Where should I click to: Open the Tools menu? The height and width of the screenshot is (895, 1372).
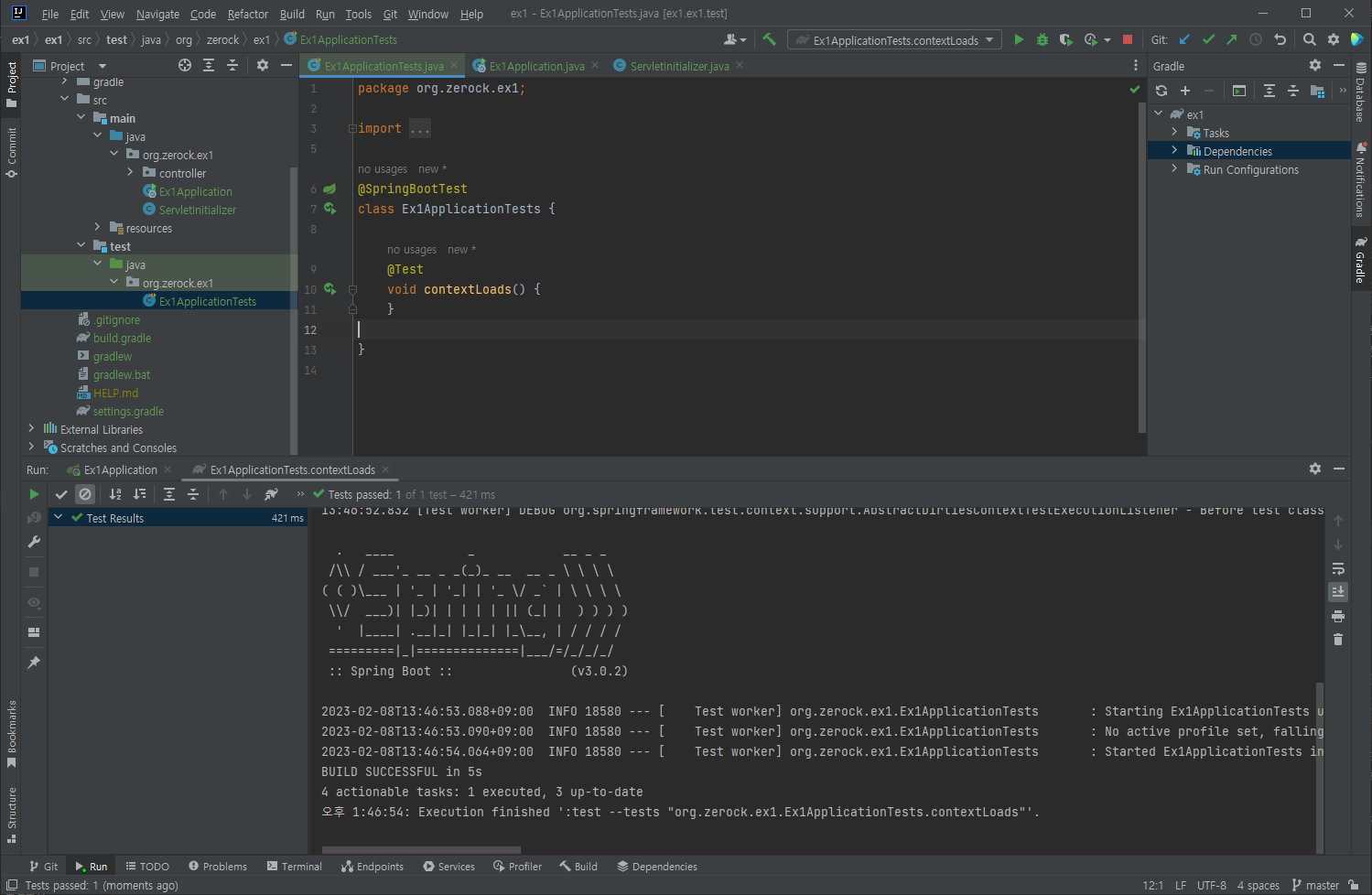358,14
